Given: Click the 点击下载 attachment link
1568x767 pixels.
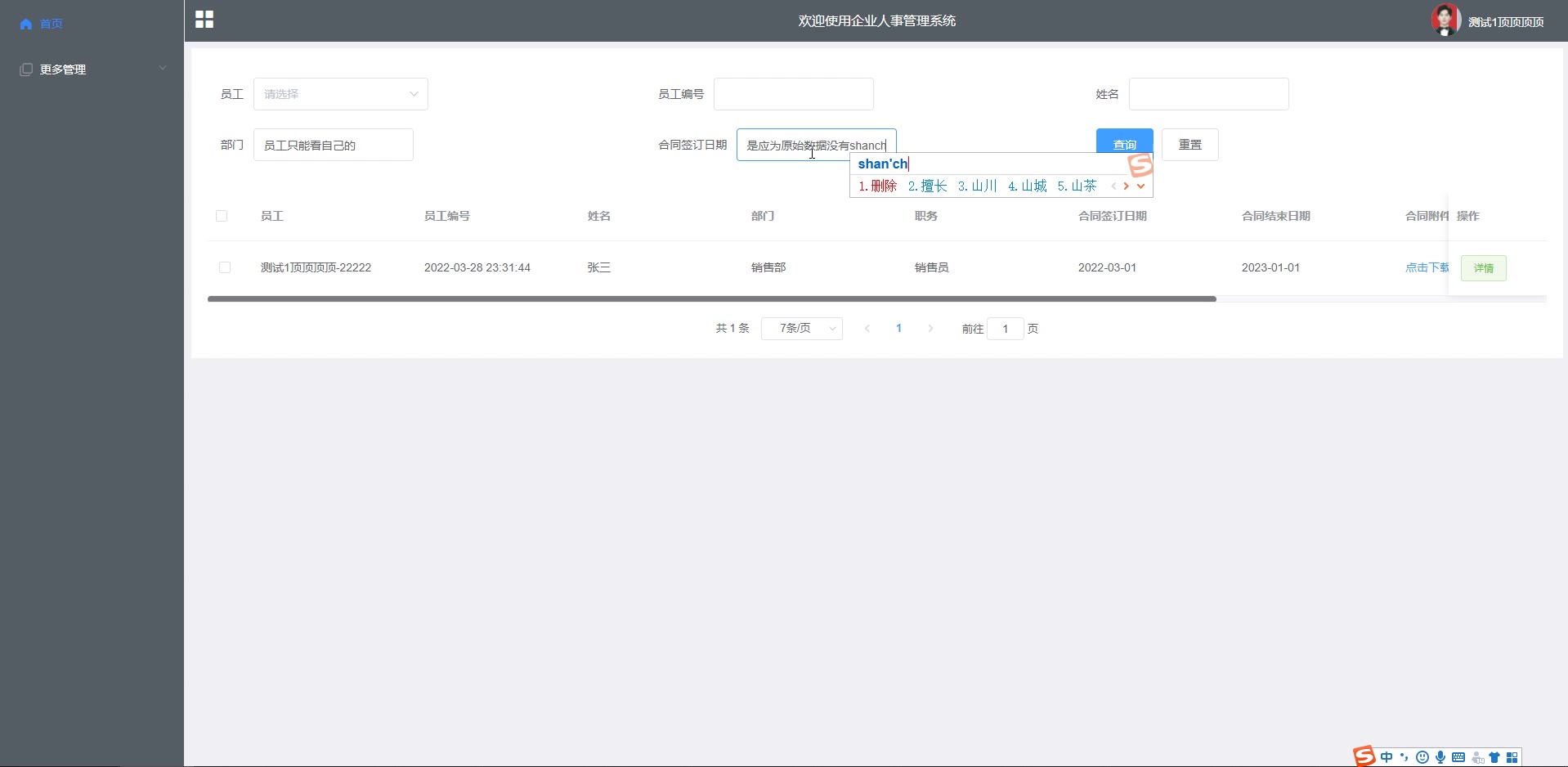Looking at the screenshot, I should [x=1427, y=267].
